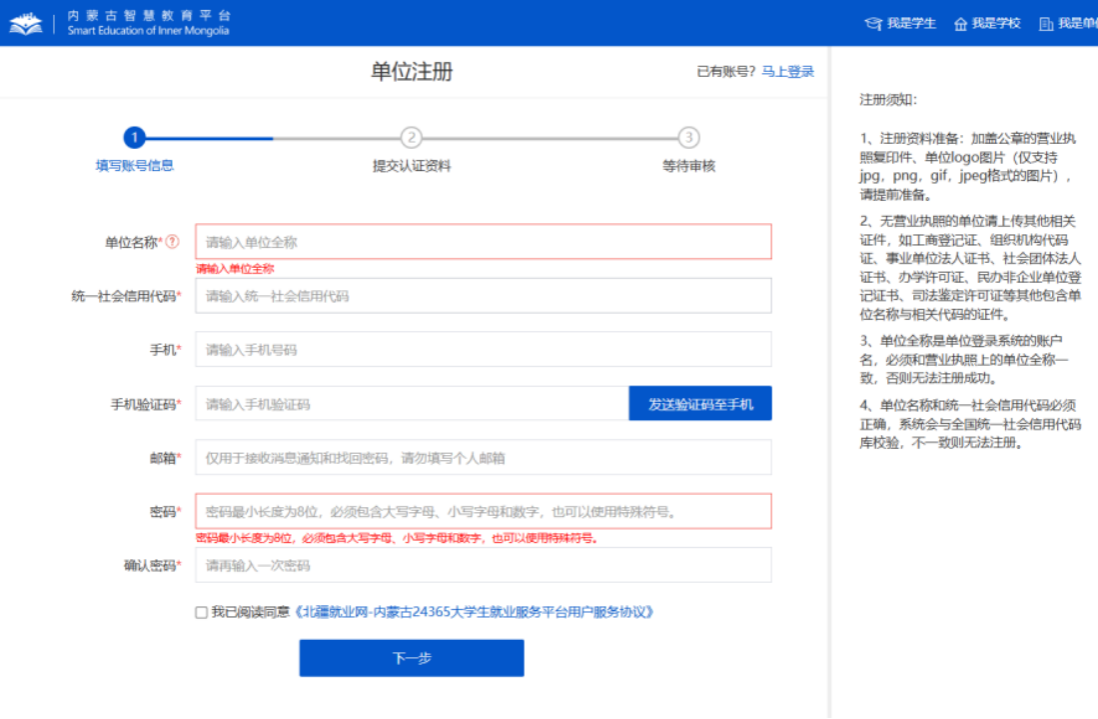
Task: Focus the 单位名称 input field
Action: (x=483, y=242)
